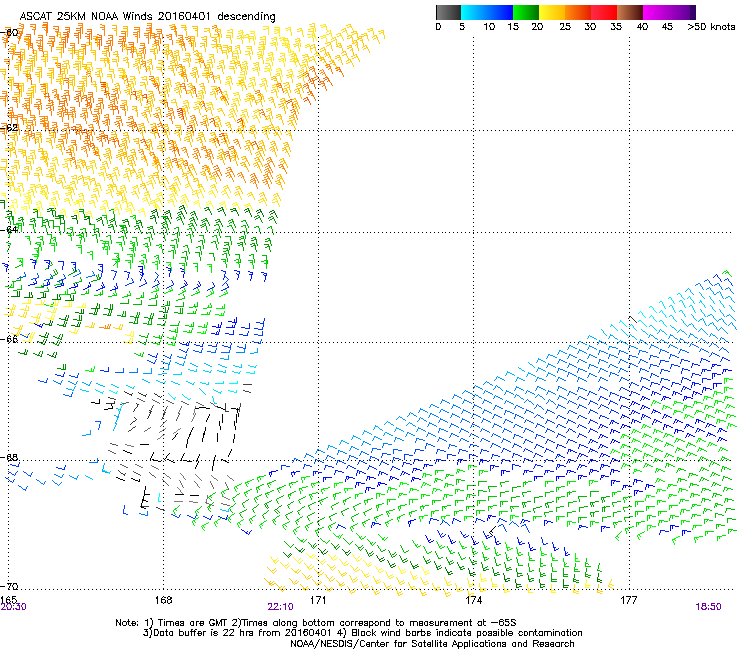This screenshot has height=650, width=740.
Task: Click the "171" longitude axis label
Action: pyautogui.click(x=318, y=600)
